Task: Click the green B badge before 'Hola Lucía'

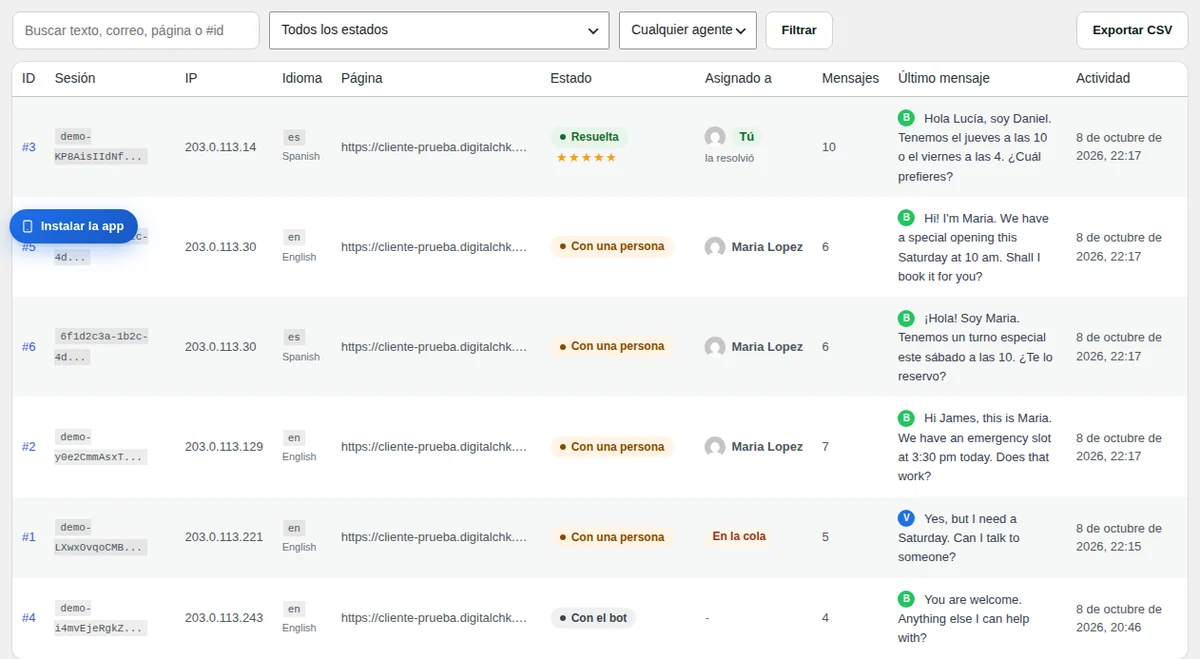Action: click(x=906, y=117)
